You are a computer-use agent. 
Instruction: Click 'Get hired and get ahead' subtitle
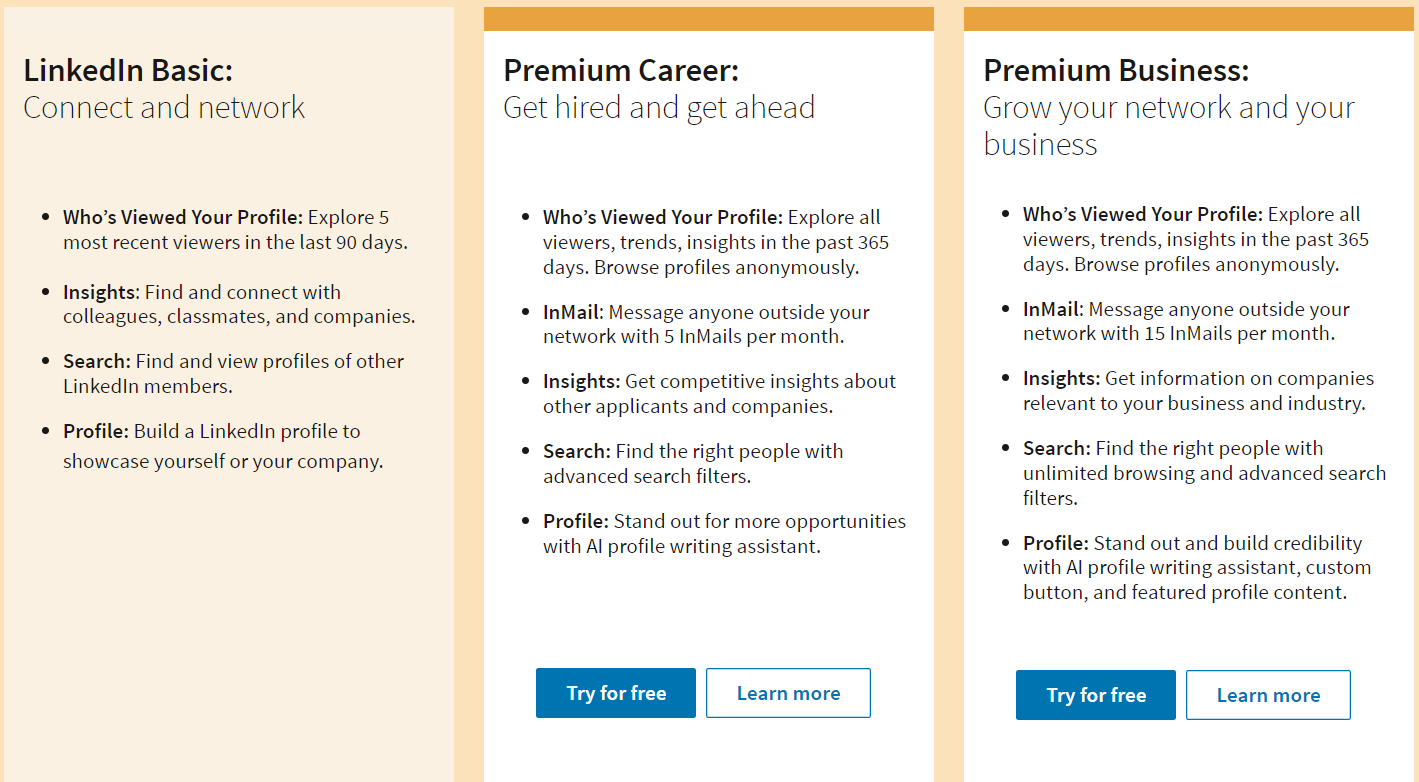coord(658,108)
